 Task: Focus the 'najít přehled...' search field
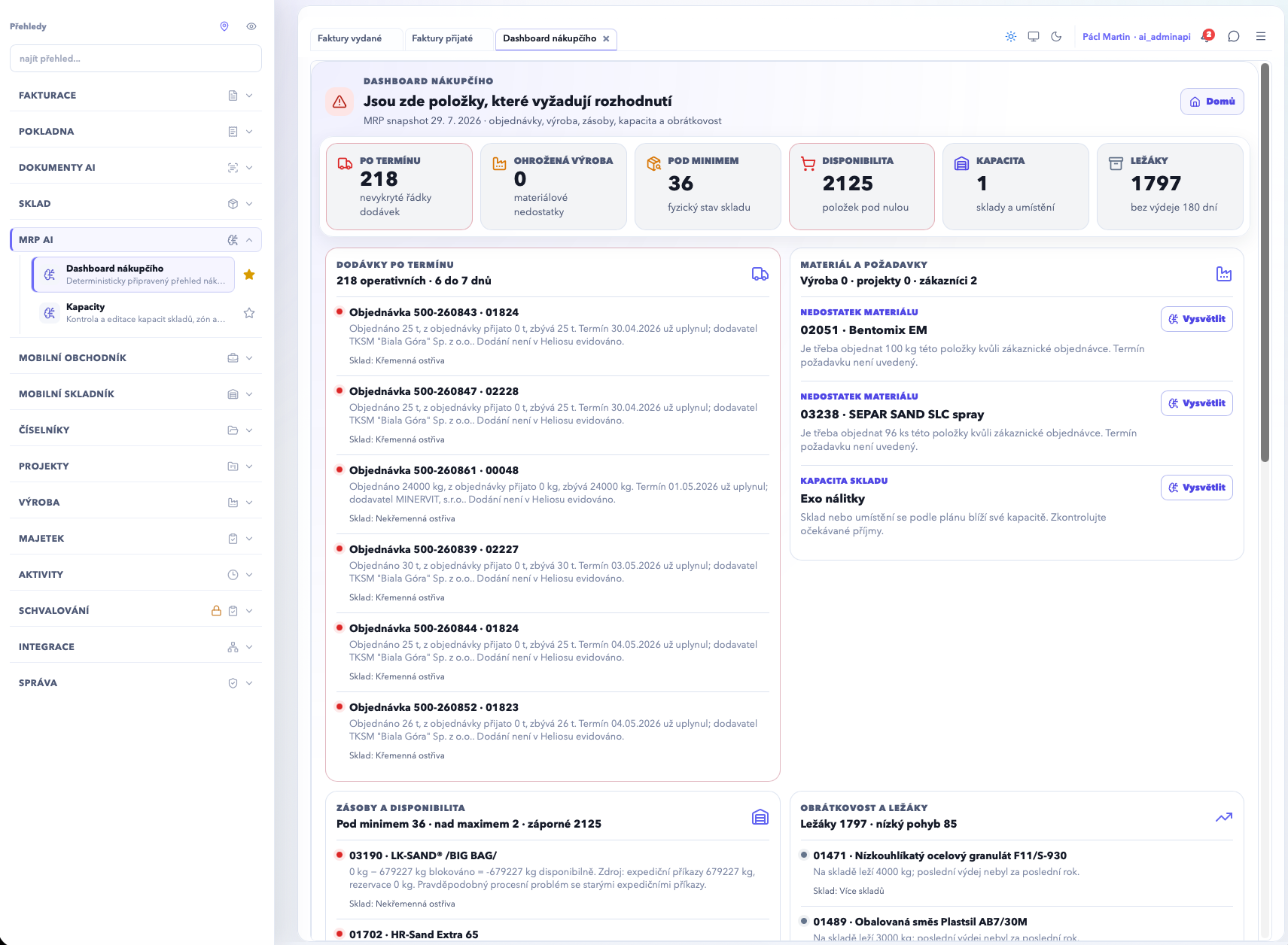135,59
